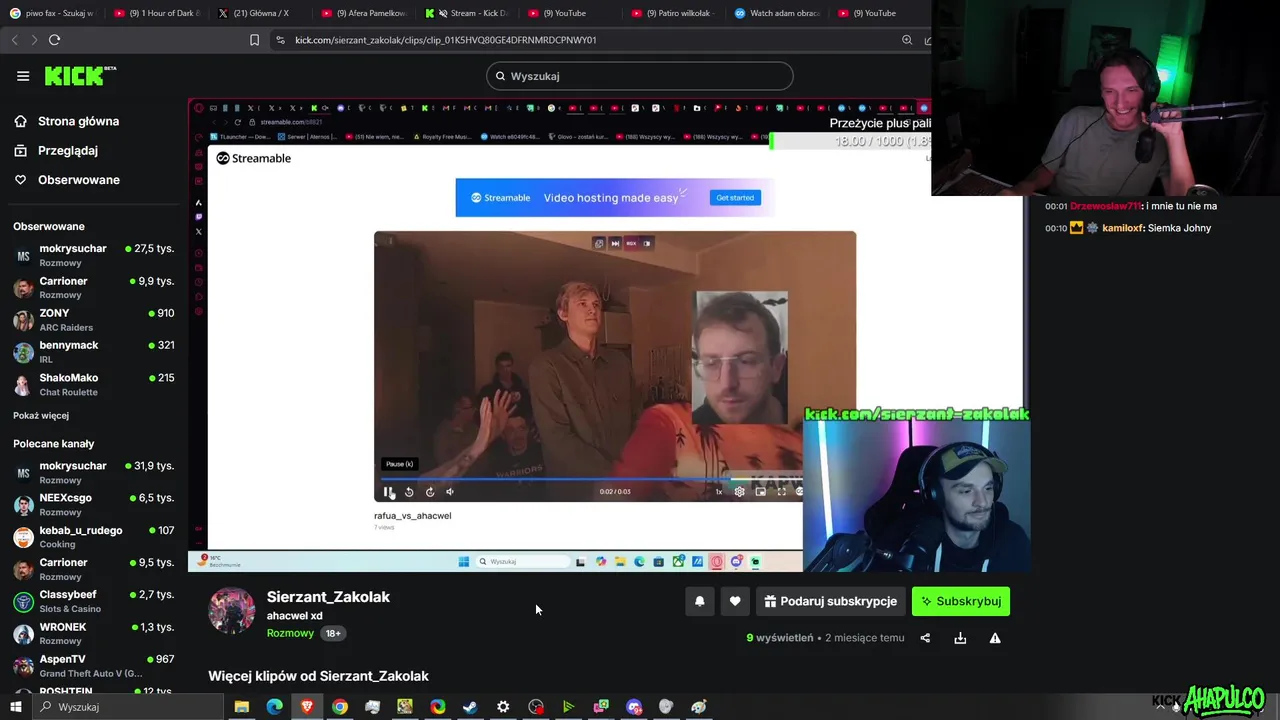Click the browser address bar URL
This screenshot has height=720, width=1280.
(x=446, y=40)
